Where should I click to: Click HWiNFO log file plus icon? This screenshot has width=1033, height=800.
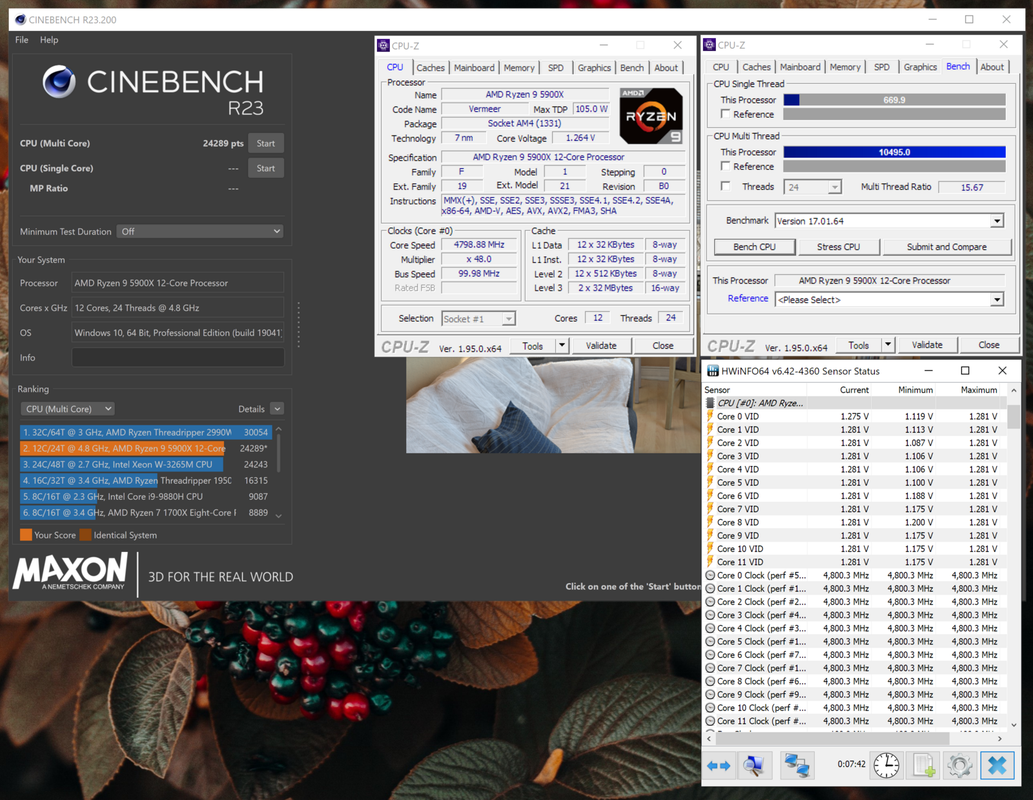923,765
